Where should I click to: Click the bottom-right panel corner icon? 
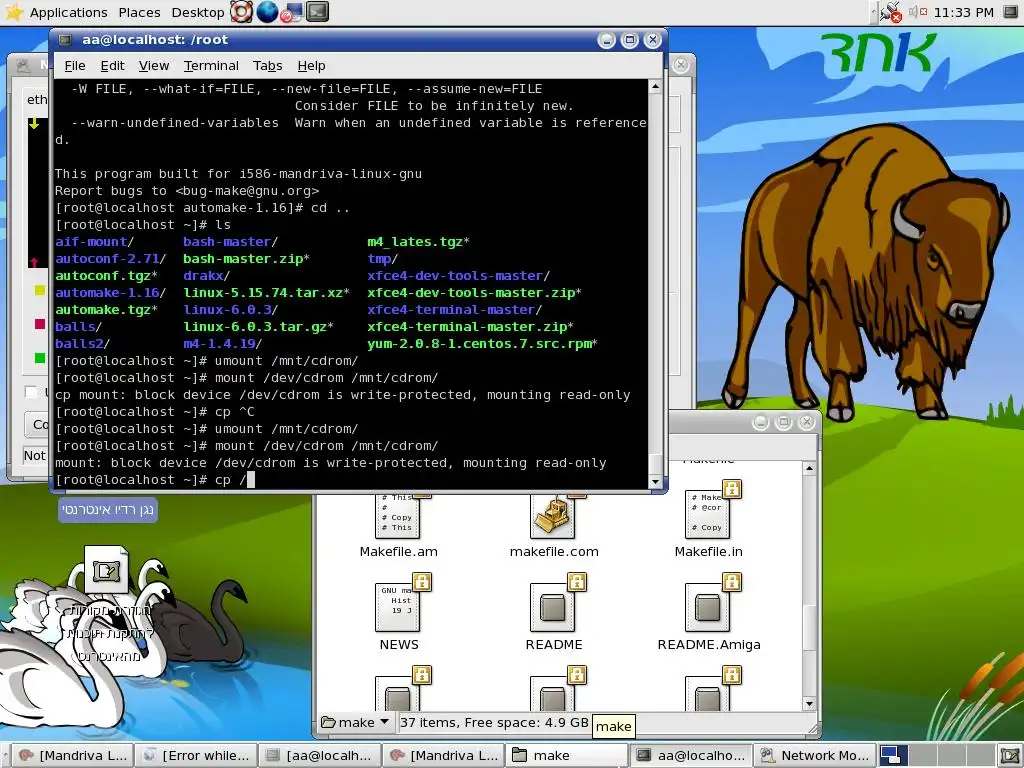(x=1008, y=756)
